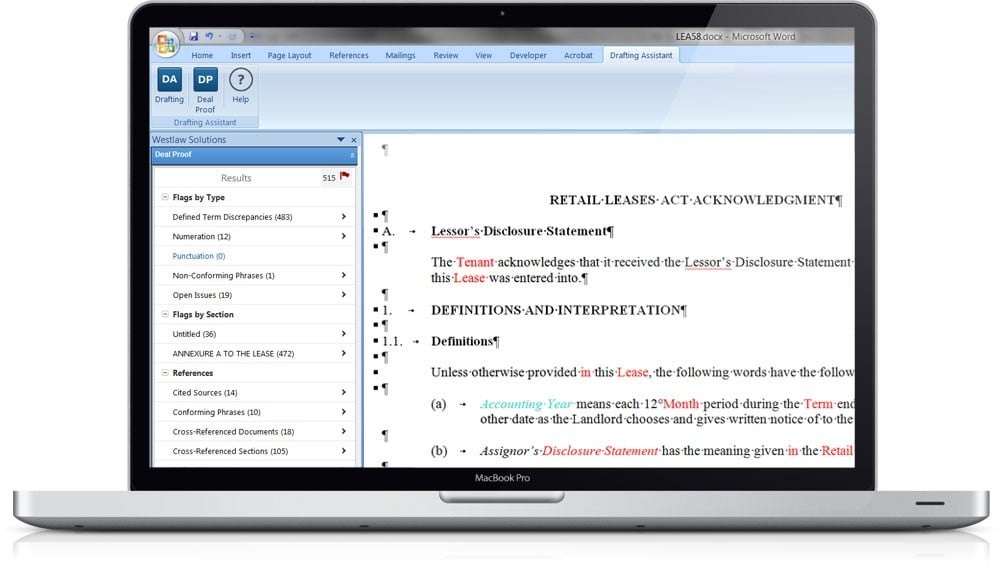Select Cross-Referenced Documents (18) row
Image resolution: width=1000 pixels, height=569 pixels.
coord(254,431)
